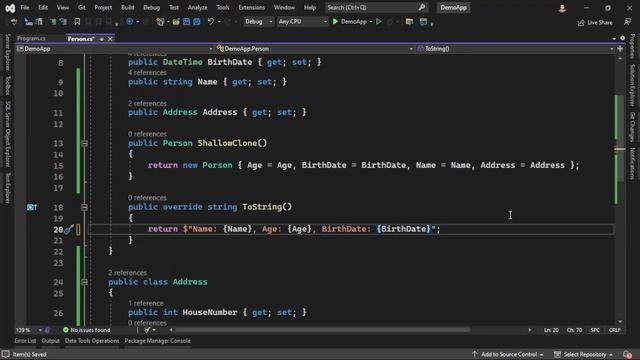Open the File menu

click(24, 7)
